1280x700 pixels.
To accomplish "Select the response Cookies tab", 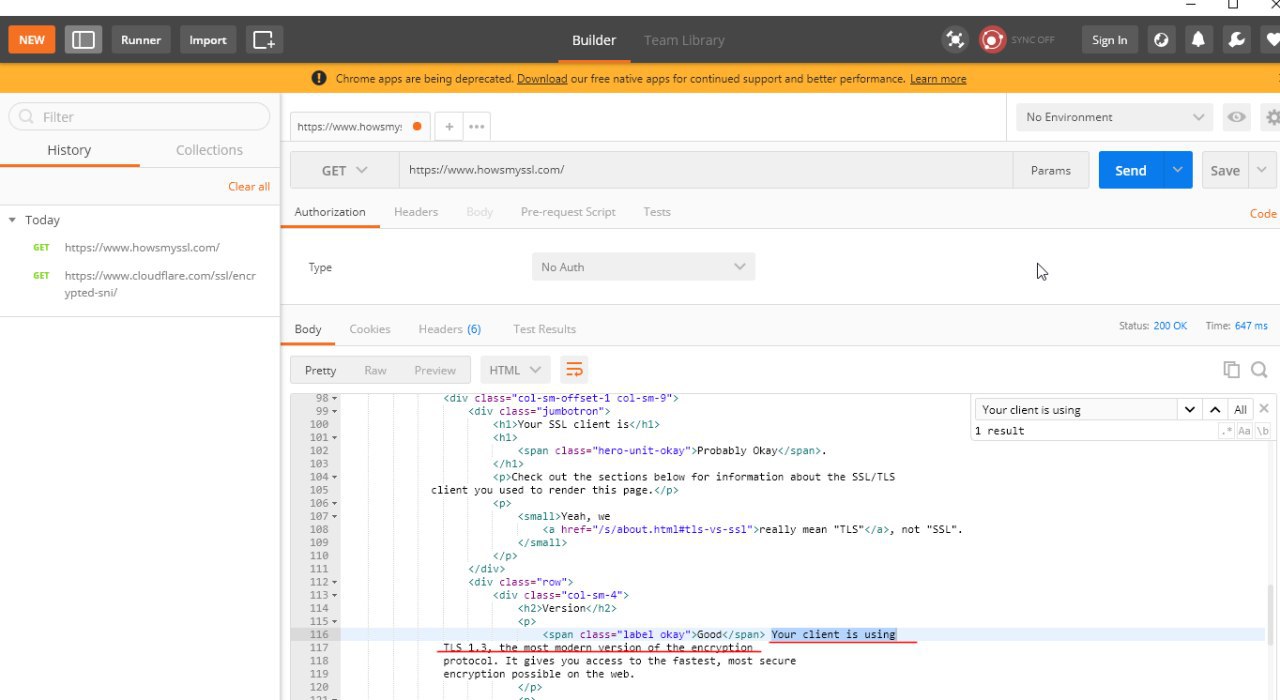I will pos(370,329).
